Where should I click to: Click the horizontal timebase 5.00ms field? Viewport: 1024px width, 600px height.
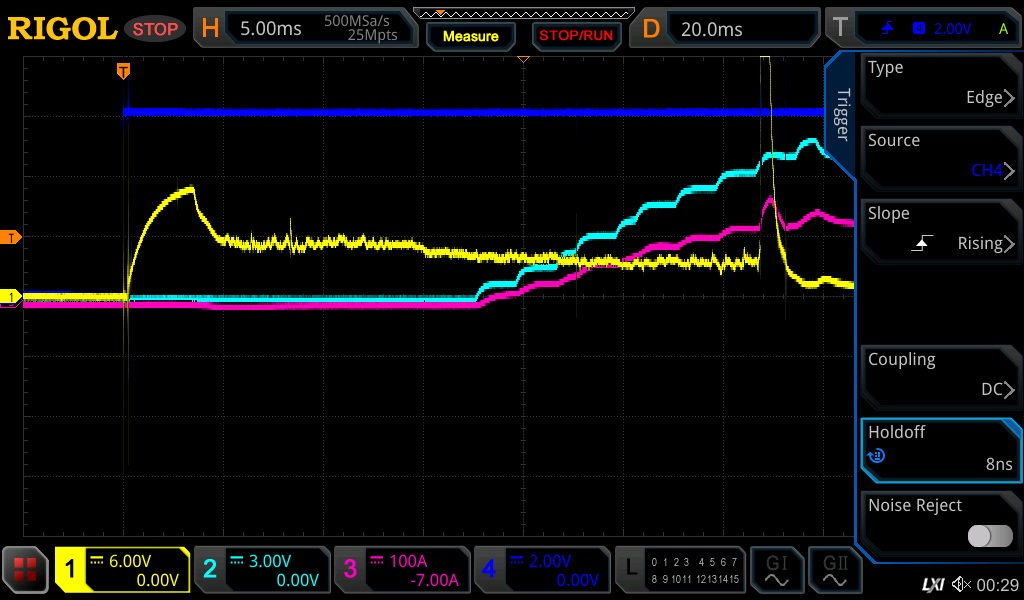pyautogui.click(x=310, y=29)
